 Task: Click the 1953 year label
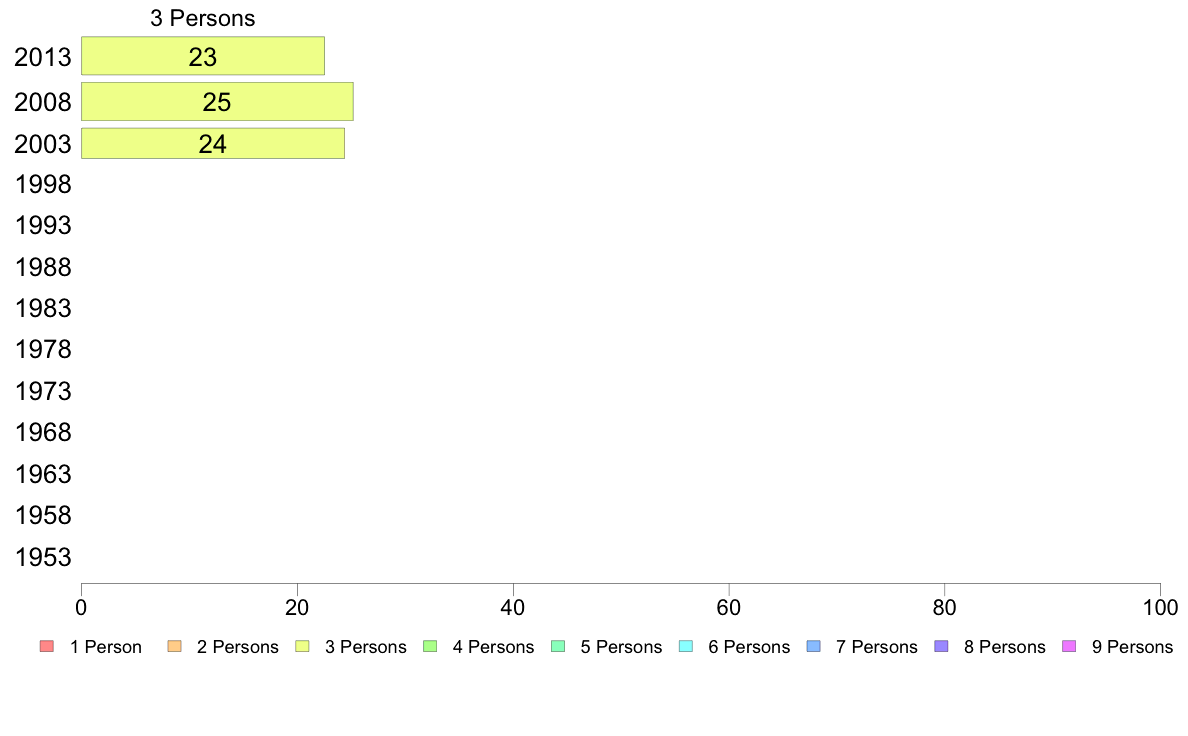click(x=43, y=557)
